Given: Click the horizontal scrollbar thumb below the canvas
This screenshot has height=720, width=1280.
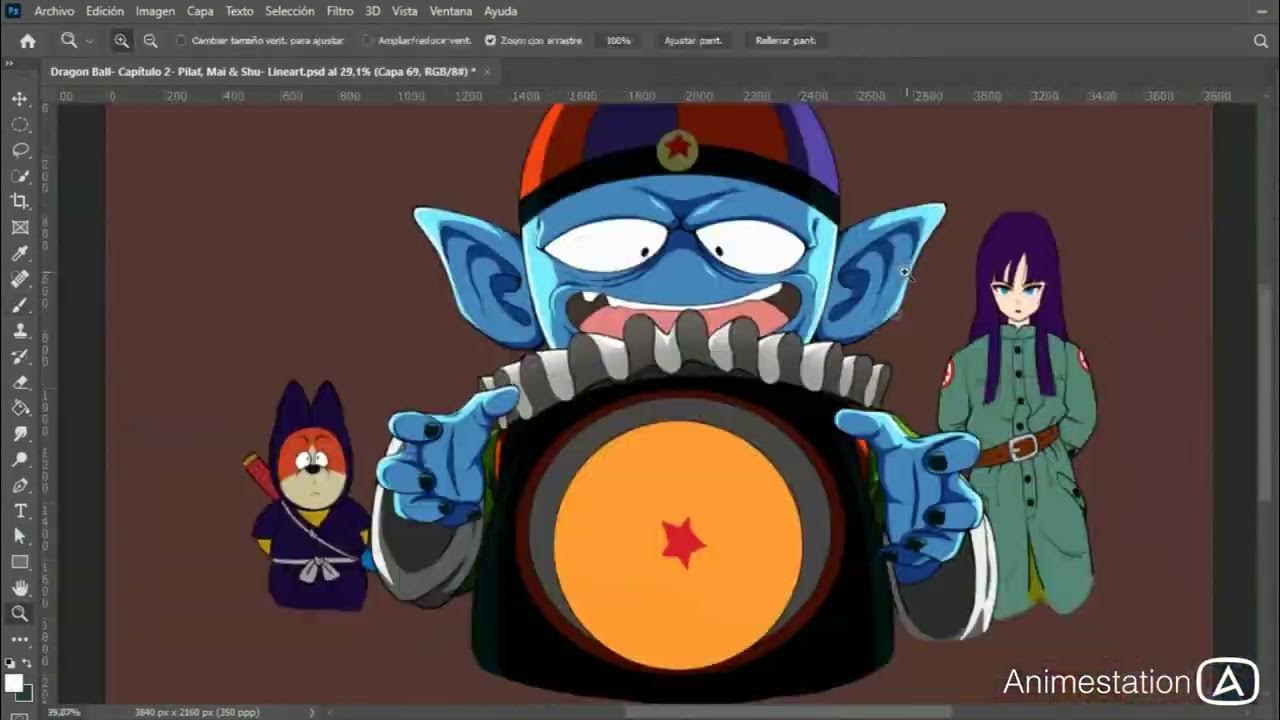Looking at the screenshot, I should (x=786, y=712).
